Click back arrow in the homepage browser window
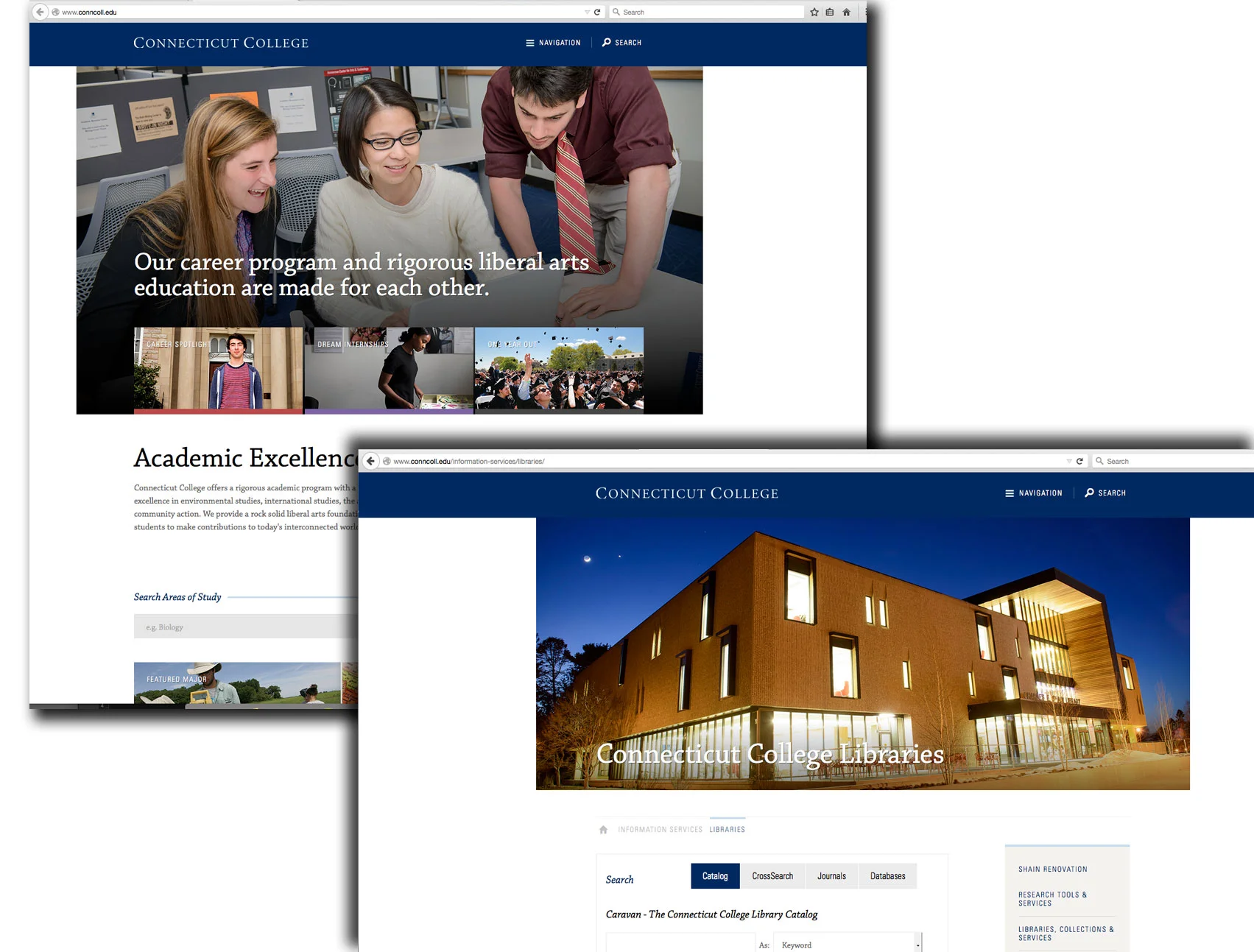The image size is (1254, 952). [40, 12]
